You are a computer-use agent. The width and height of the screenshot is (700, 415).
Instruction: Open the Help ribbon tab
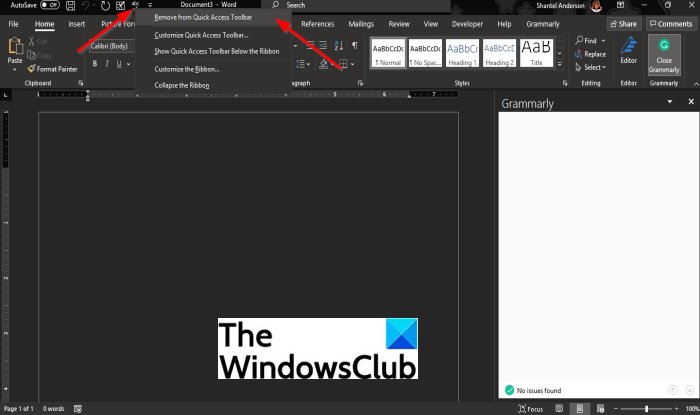(x=504, y=24)
